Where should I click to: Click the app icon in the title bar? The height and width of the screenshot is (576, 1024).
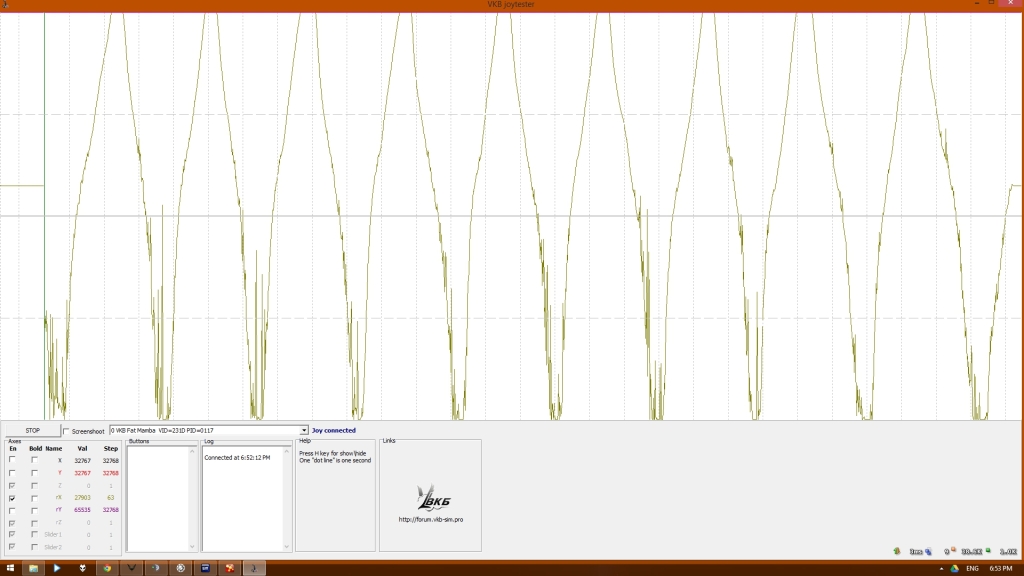click(6, 5)
